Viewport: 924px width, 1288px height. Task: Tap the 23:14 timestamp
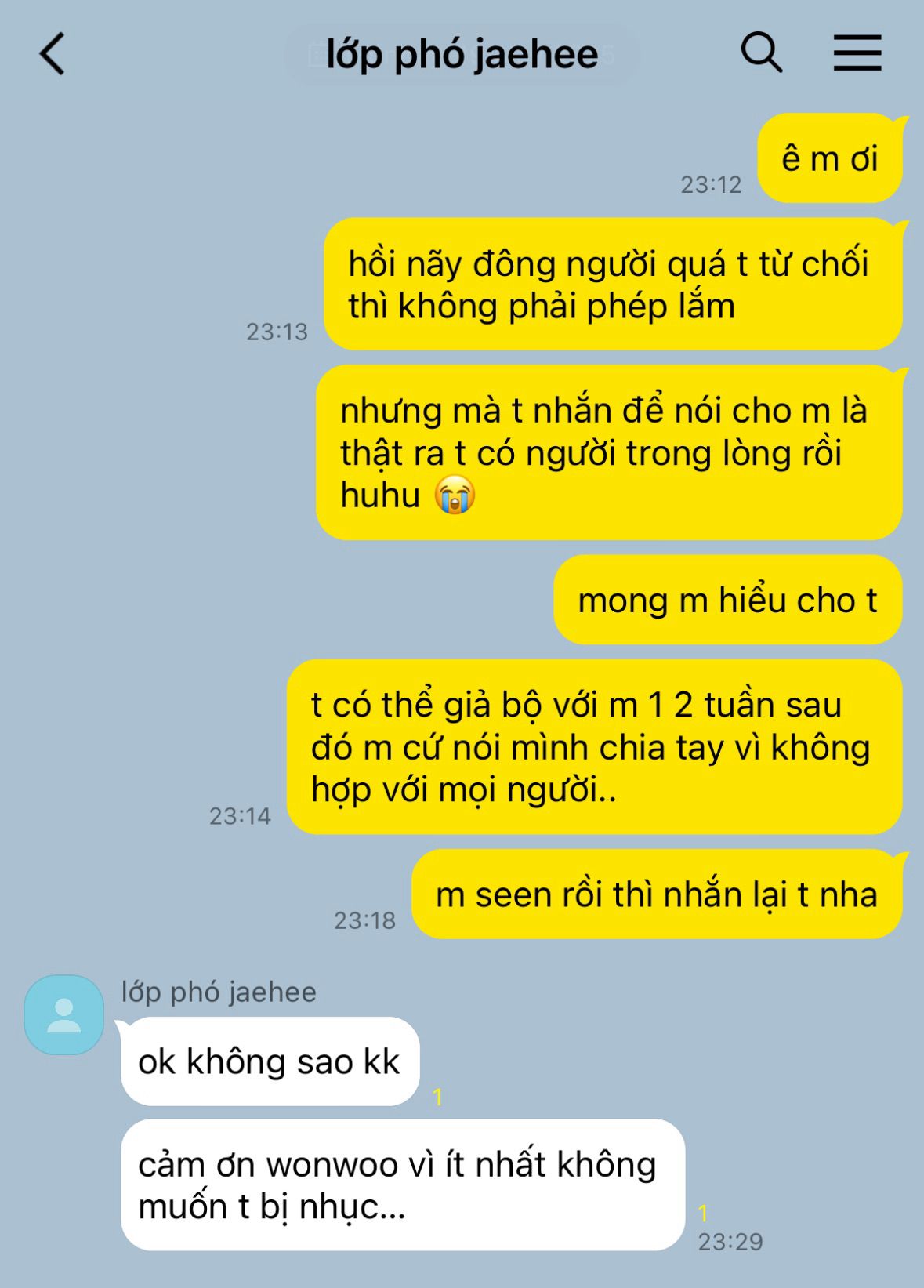(240, 816)
